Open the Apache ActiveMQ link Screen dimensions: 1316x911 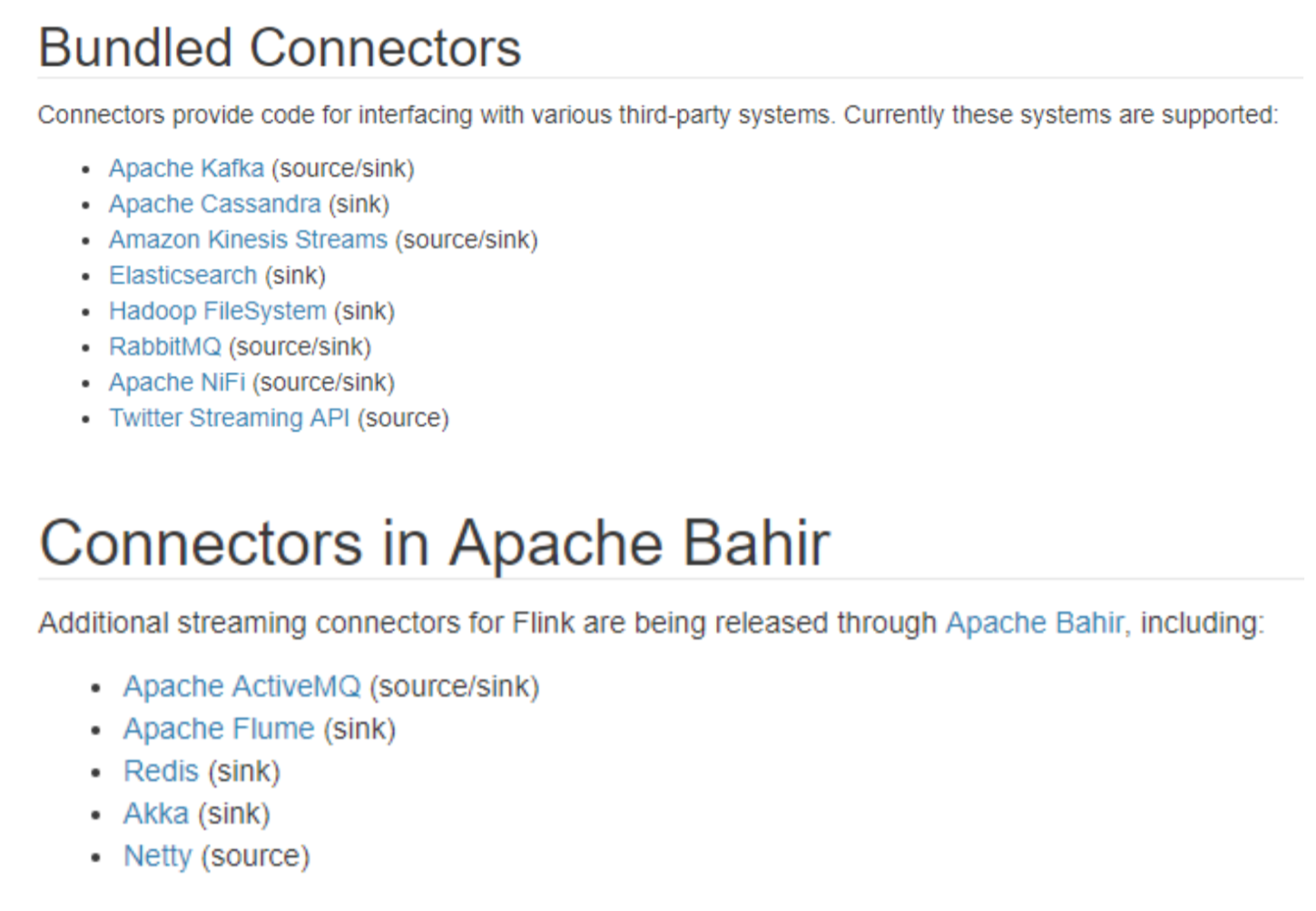(x=242, y=687)
